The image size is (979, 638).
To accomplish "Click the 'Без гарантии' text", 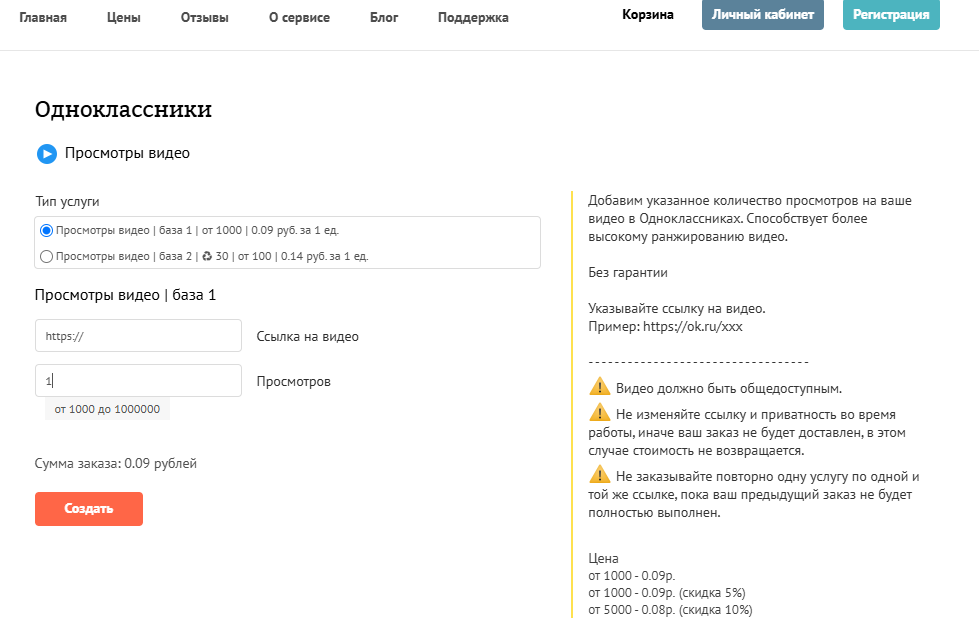I will [628, 272].
